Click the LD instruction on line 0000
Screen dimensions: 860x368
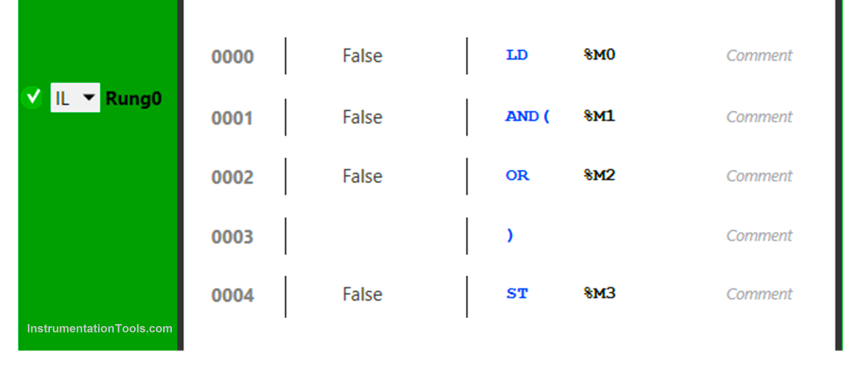pos(517,55)
